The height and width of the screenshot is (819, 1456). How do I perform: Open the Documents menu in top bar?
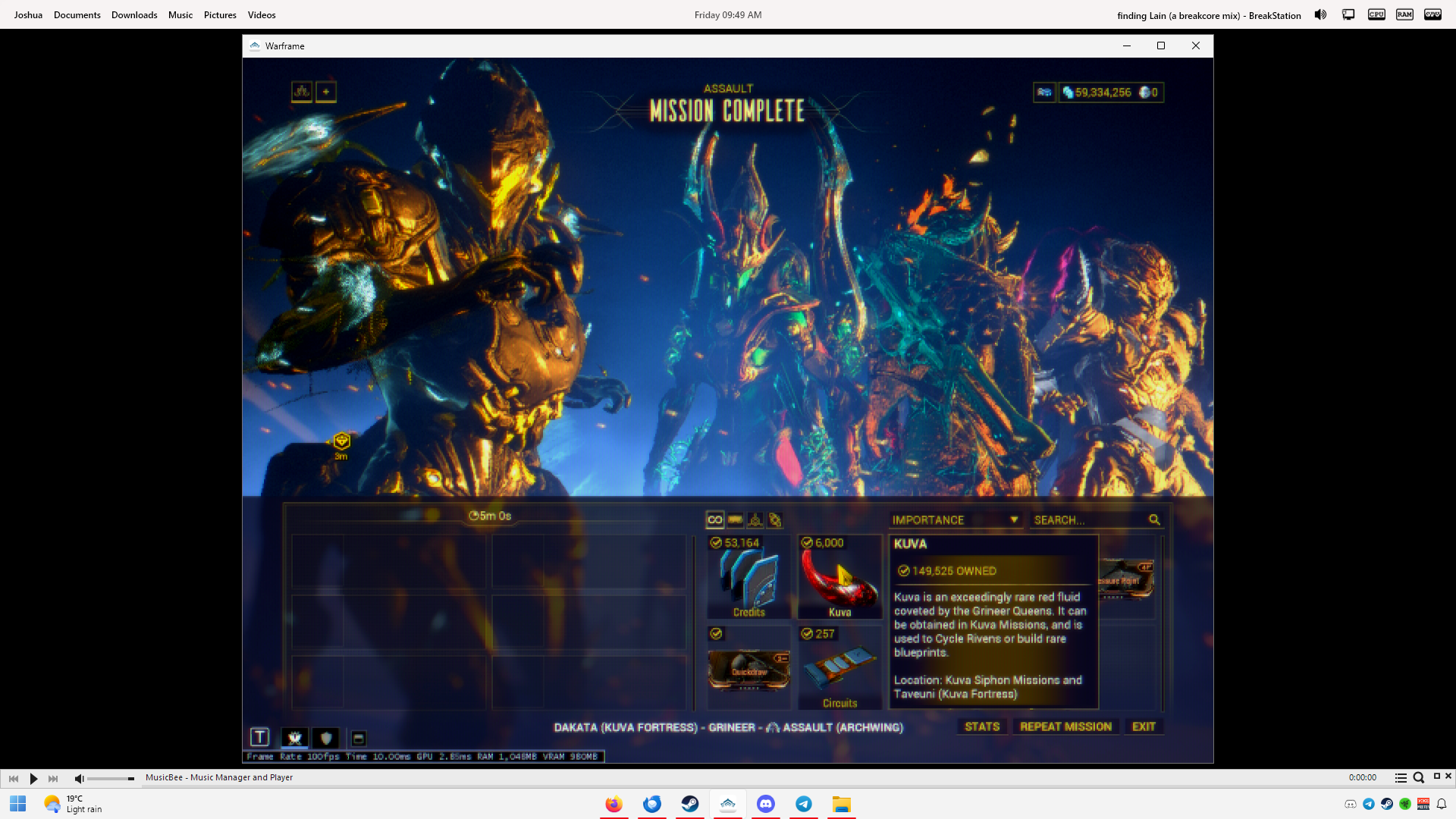77,14
